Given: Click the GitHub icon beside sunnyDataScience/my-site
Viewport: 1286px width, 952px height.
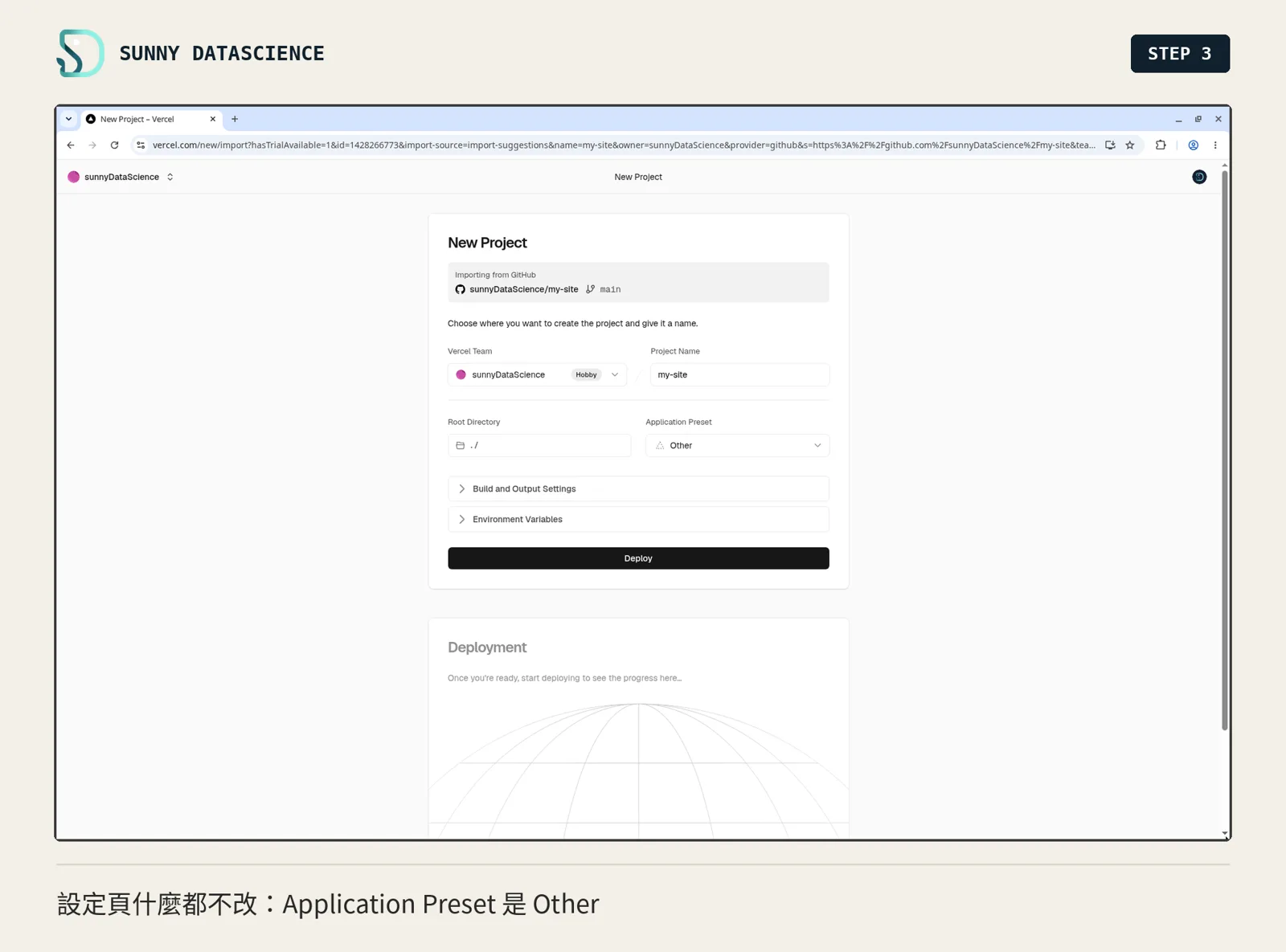Looking at the screenshot, I should pyautogui.click(x=461, y=289).
